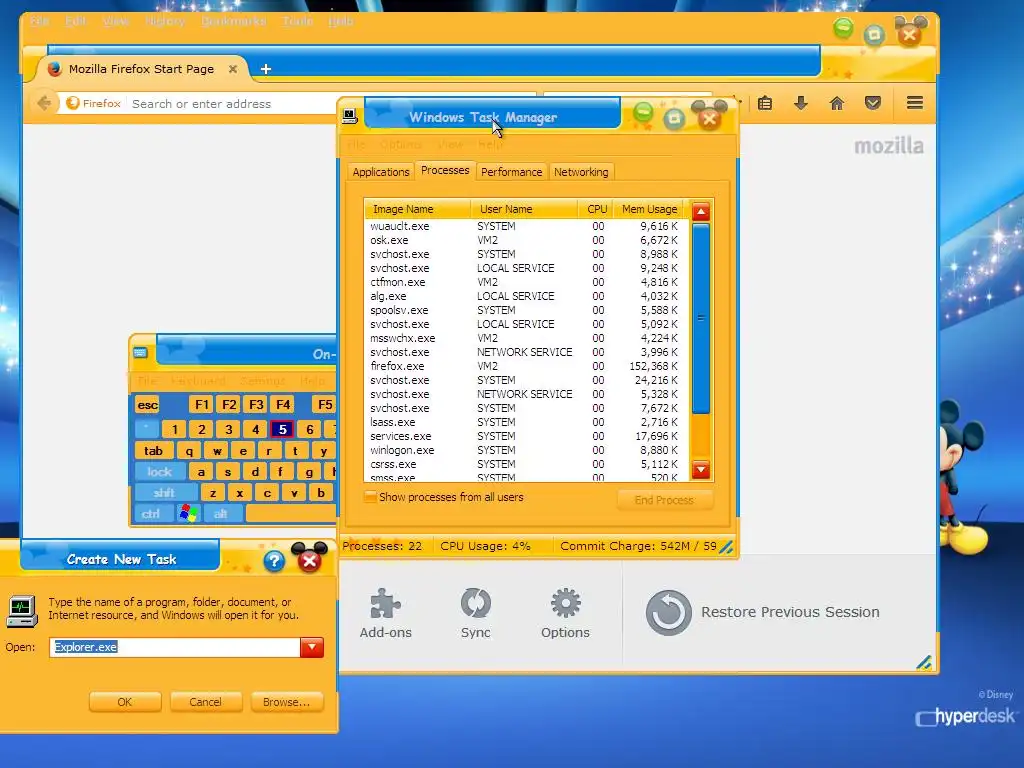The height and width of the screenshot is (768, 1024).
Task: Click the On-Screen Keyboard title icon
Action: tap(140, 353)
